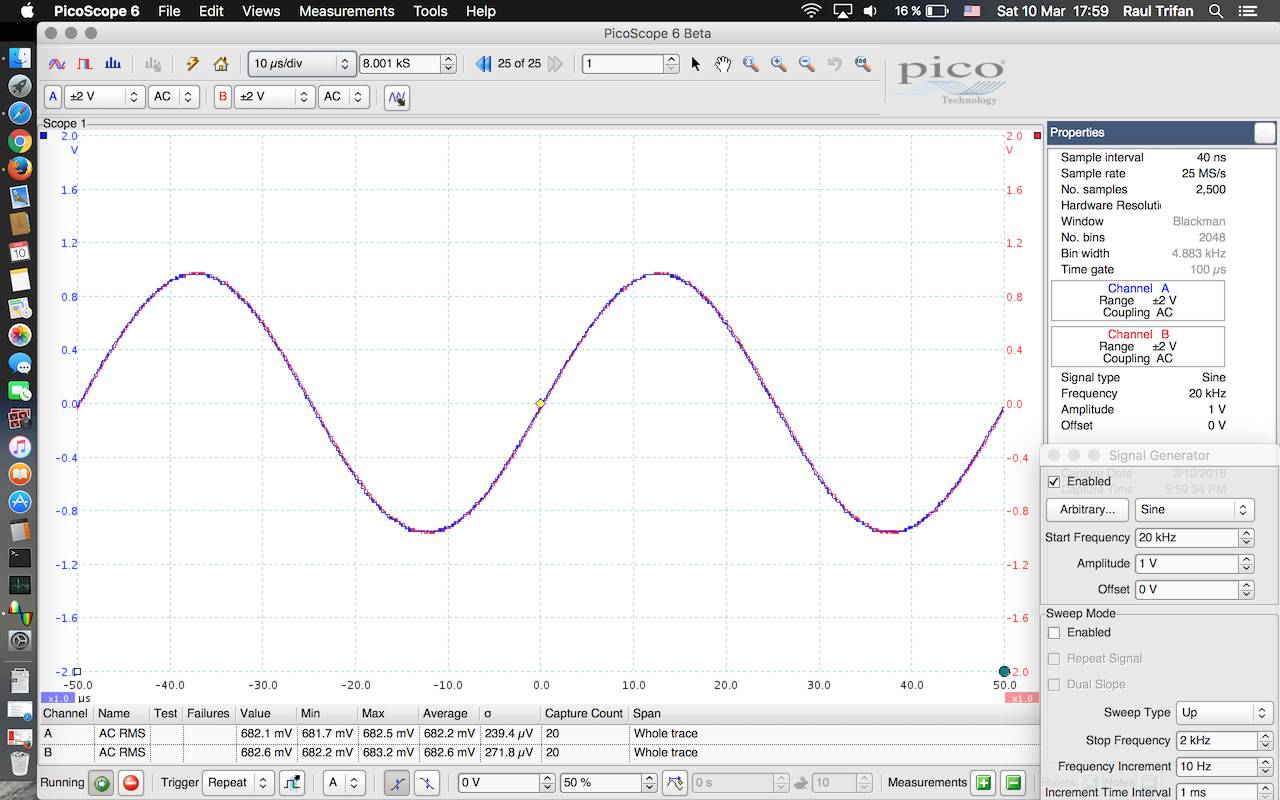Open Channel B options button
The image size is (1280, 800).
(223, 97)
